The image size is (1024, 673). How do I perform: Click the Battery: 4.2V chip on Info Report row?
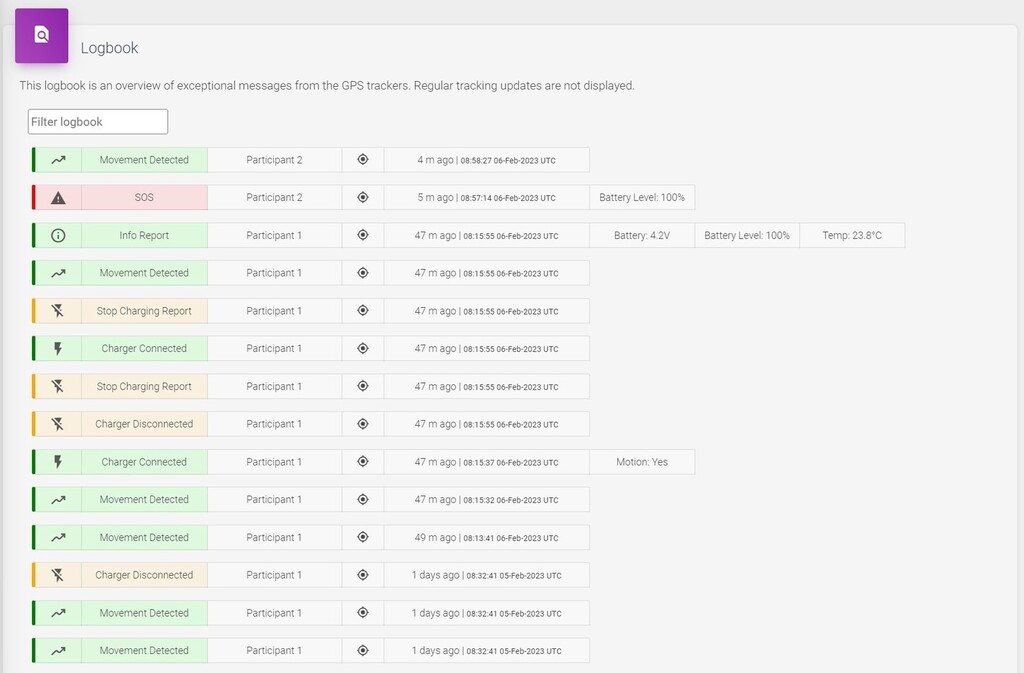[641, 235]
